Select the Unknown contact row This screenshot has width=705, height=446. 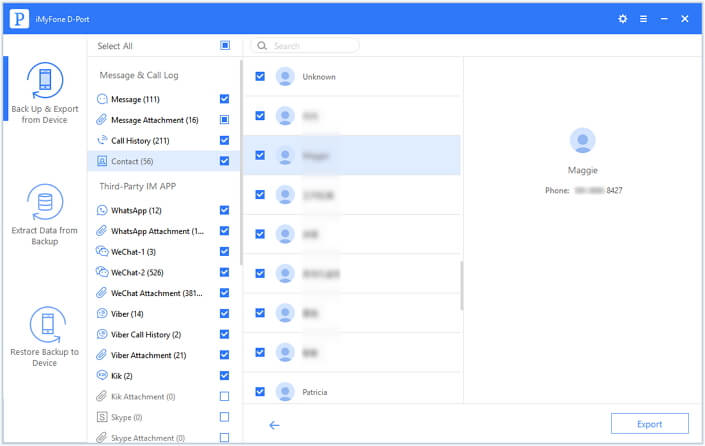click(352, 77)
